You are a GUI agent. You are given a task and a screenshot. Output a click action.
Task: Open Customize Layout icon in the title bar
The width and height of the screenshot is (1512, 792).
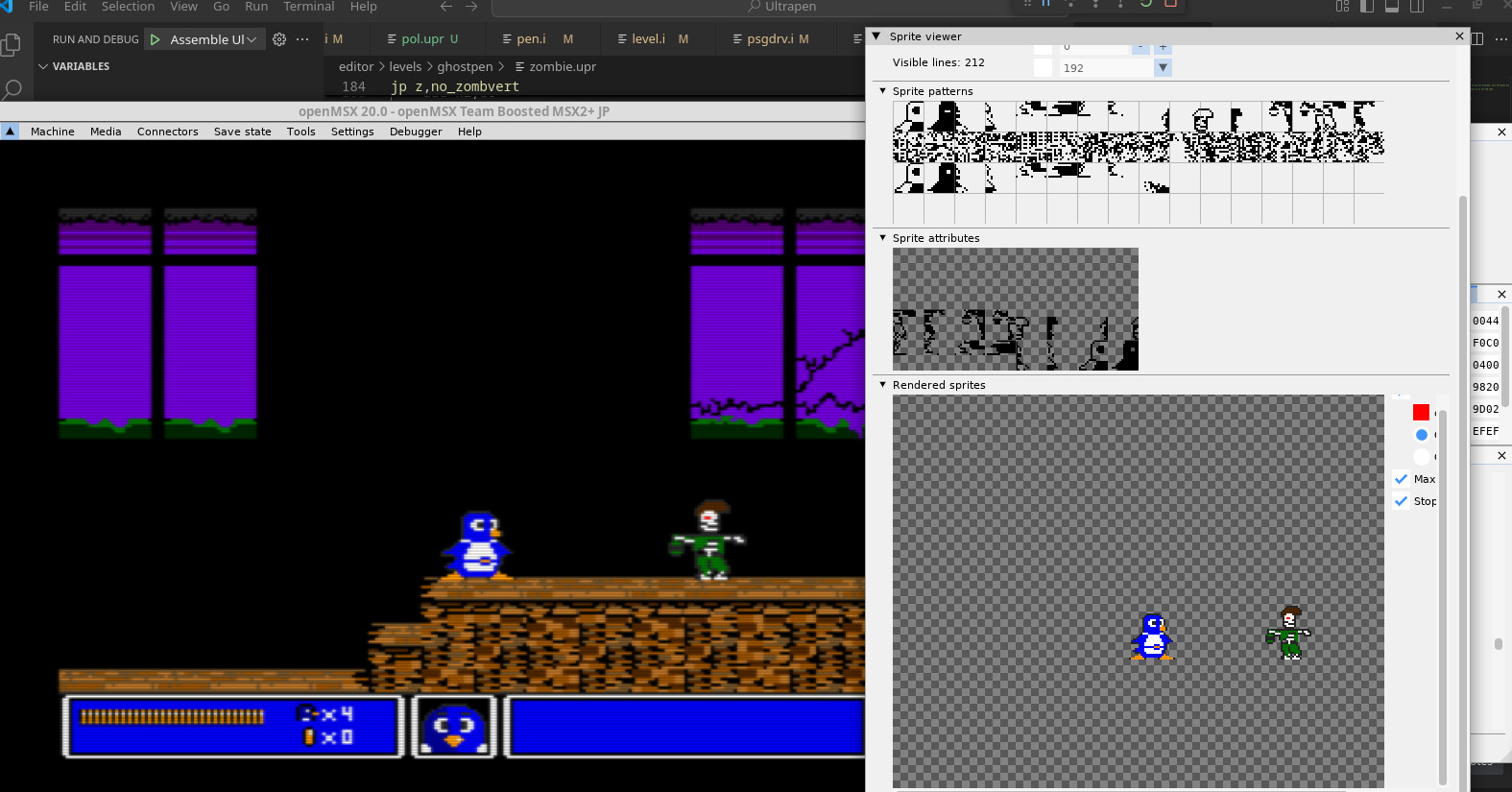tap(1342, 6)
